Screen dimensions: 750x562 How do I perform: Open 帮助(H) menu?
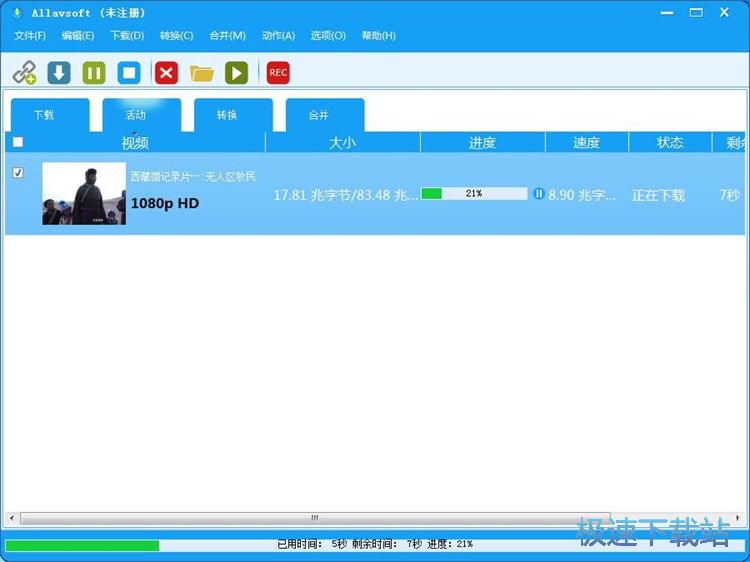coord(378,36)
